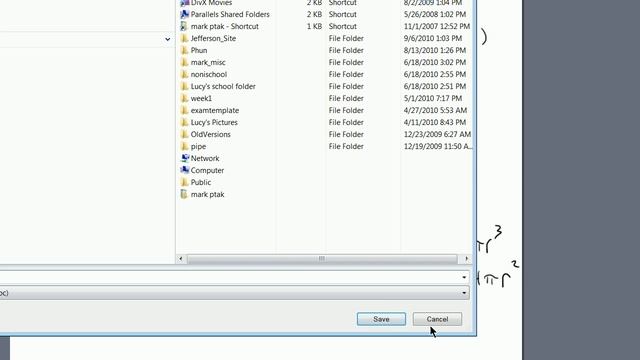The height and width of the screenshot is (360, 640).
Task: Click the date 11/1/2007 12:52 PM
Action: coord(437,26)
